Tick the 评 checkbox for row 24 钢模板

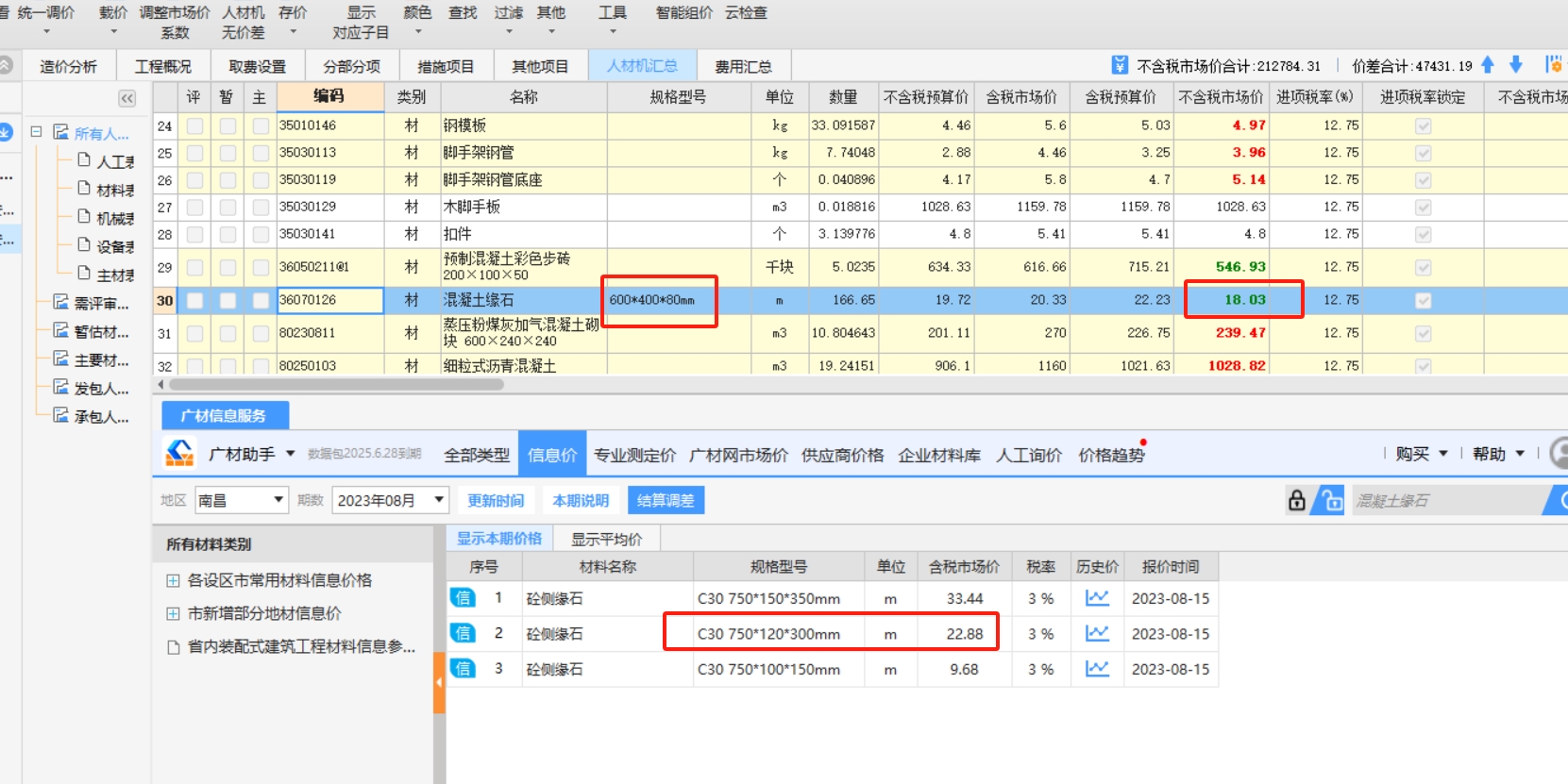tap(194, 125)
